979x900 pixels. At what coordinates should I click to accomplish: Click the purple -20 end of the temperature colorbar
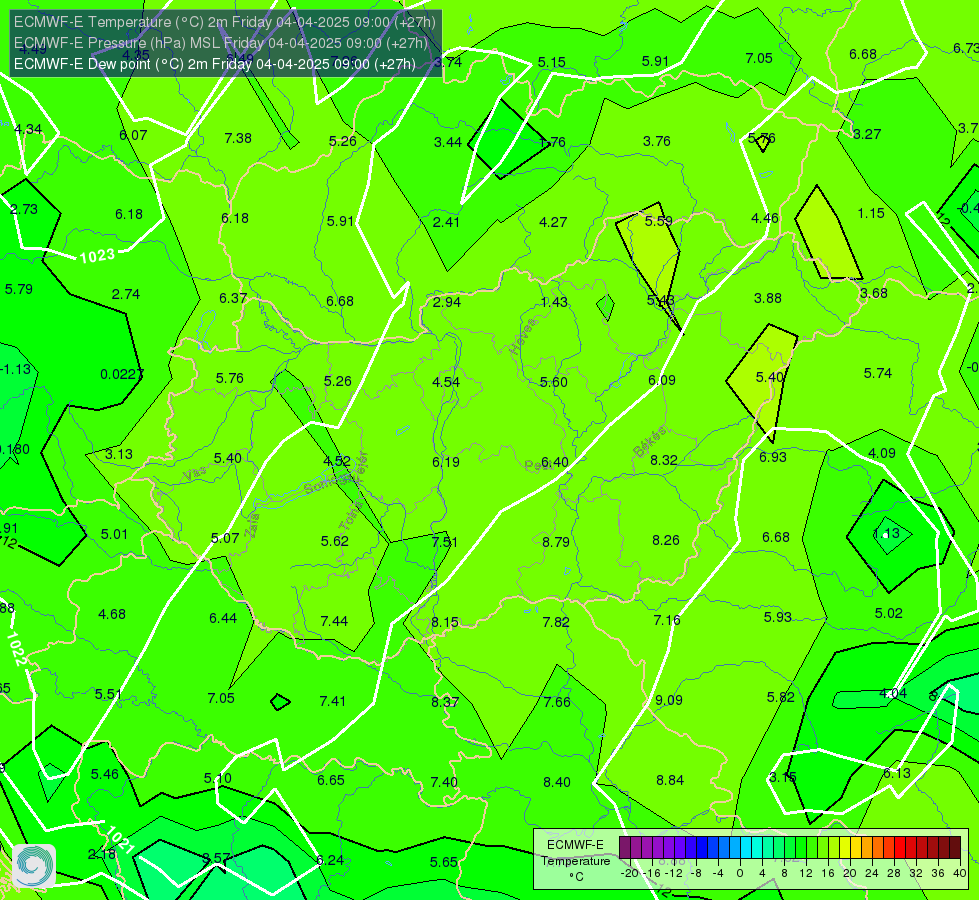point(624,848)
